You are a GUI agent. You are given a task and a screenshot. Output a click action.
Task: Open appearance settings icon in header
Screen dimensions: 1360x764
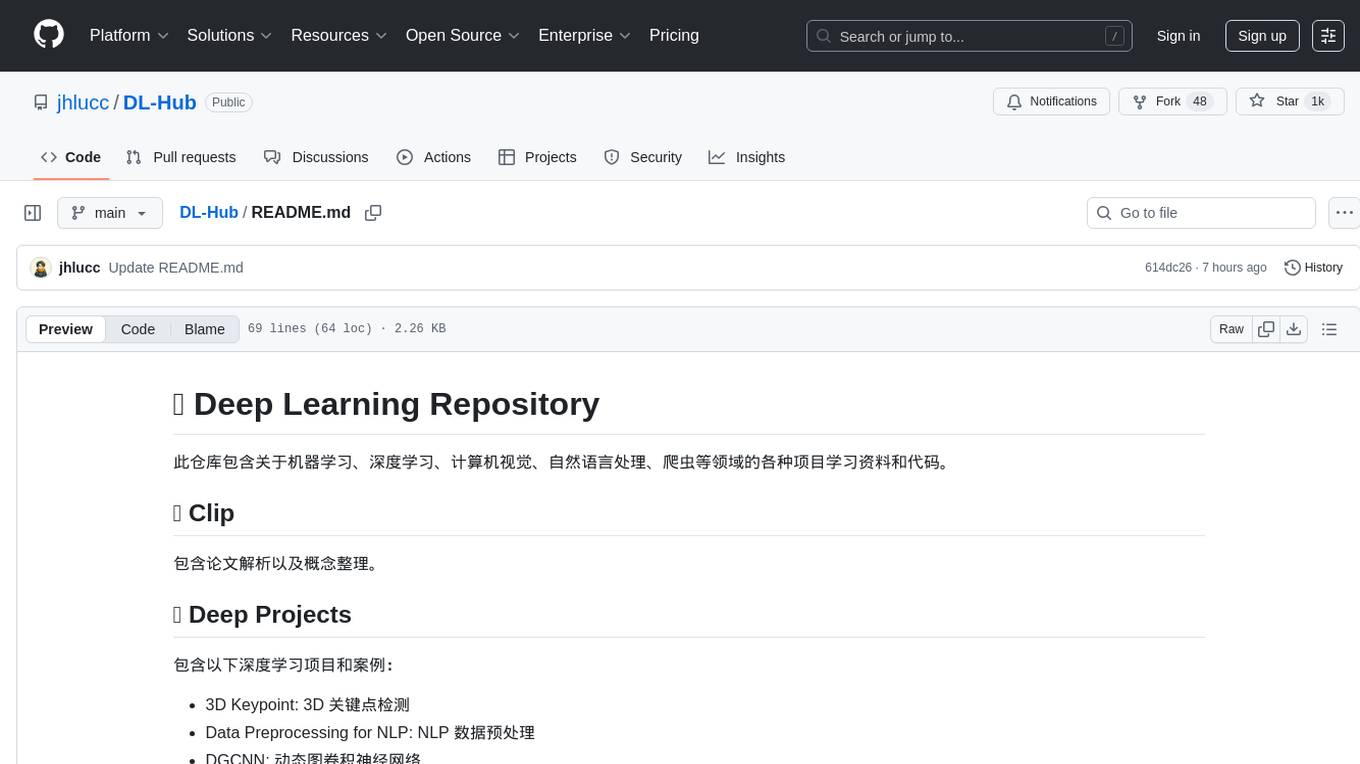click(1328, 36)
